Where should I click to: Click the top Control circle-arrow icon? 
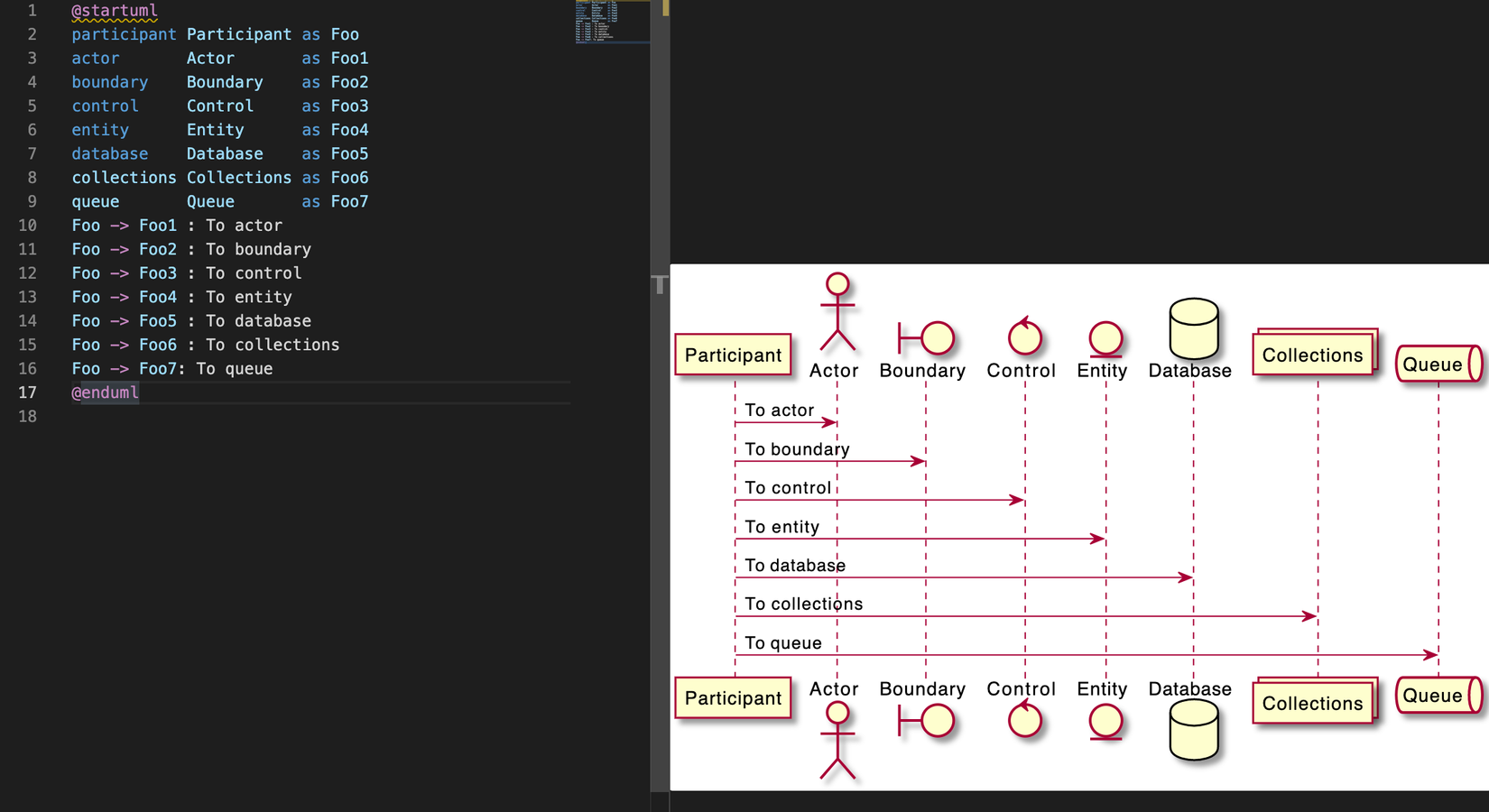1024,336
